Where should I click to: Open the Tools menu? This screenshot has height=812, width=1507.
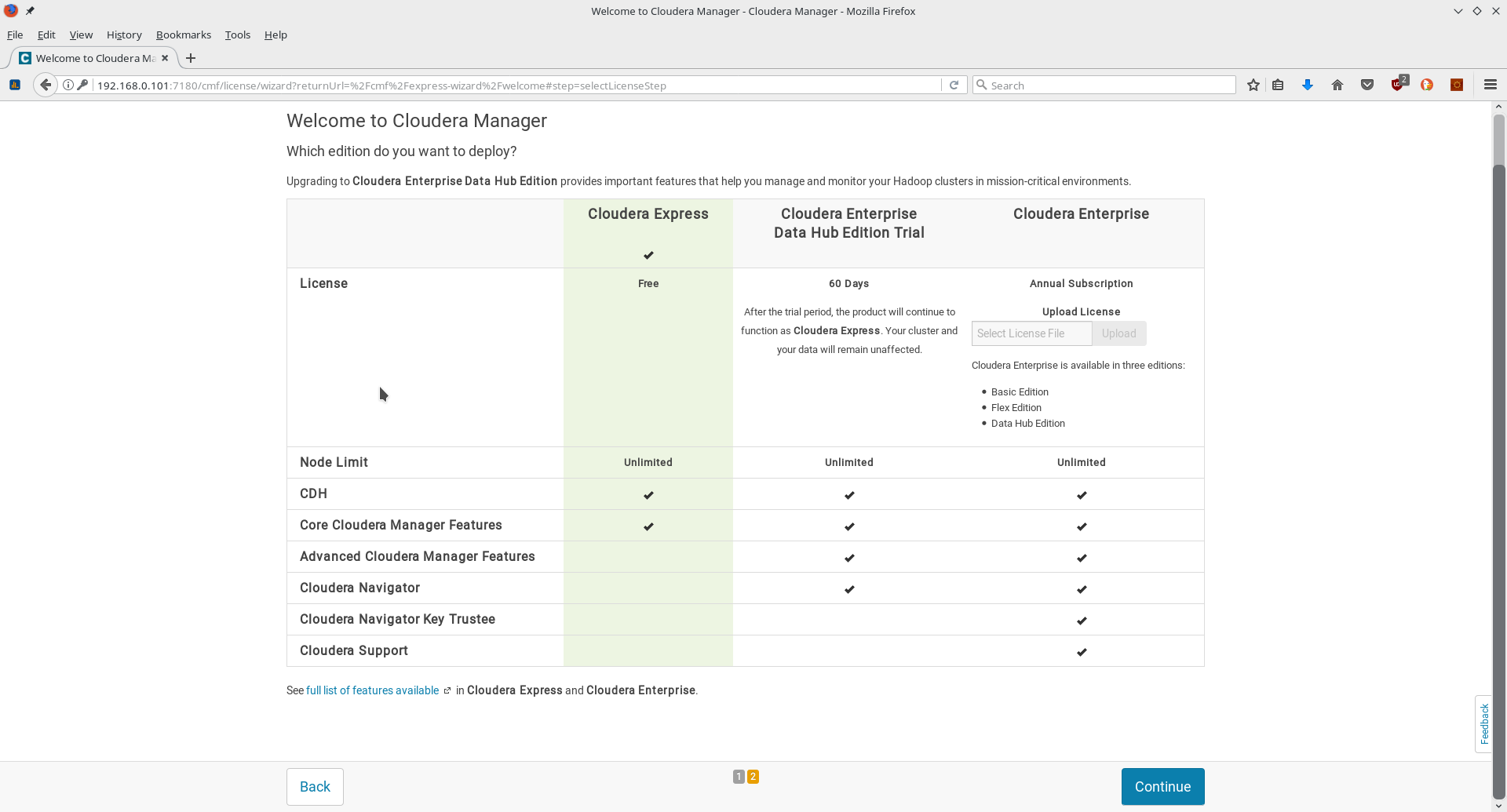[237, 35]
